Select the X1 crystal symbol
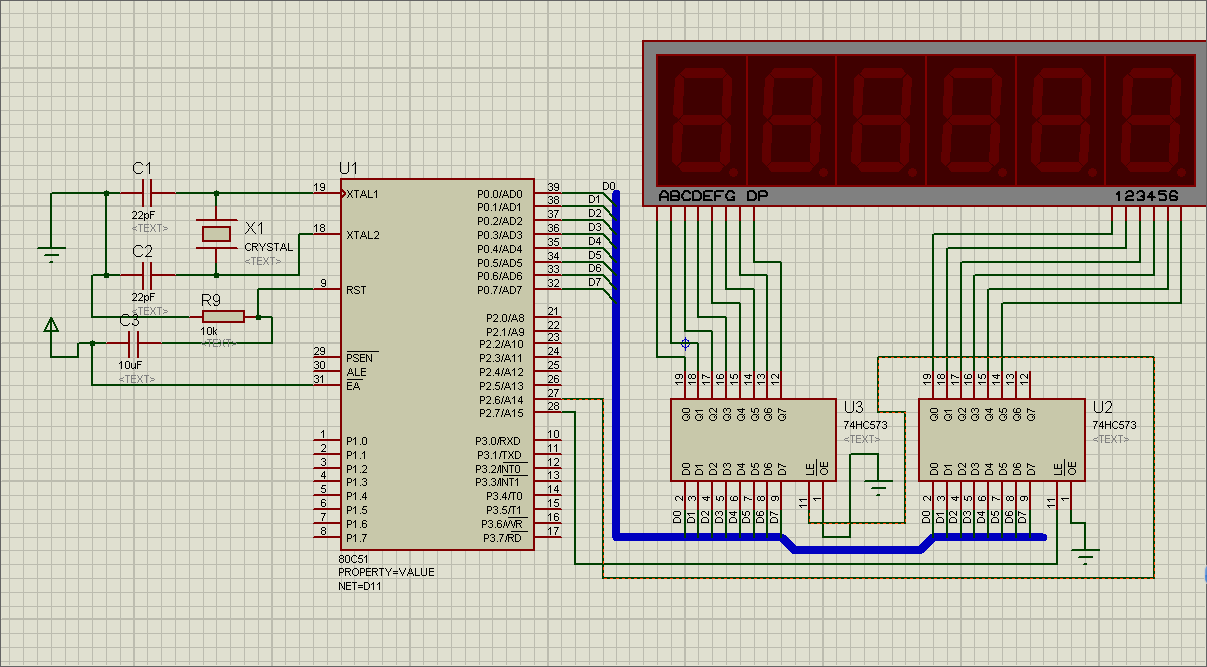Screen dimensions: 1207x667 tap(216, 233)
